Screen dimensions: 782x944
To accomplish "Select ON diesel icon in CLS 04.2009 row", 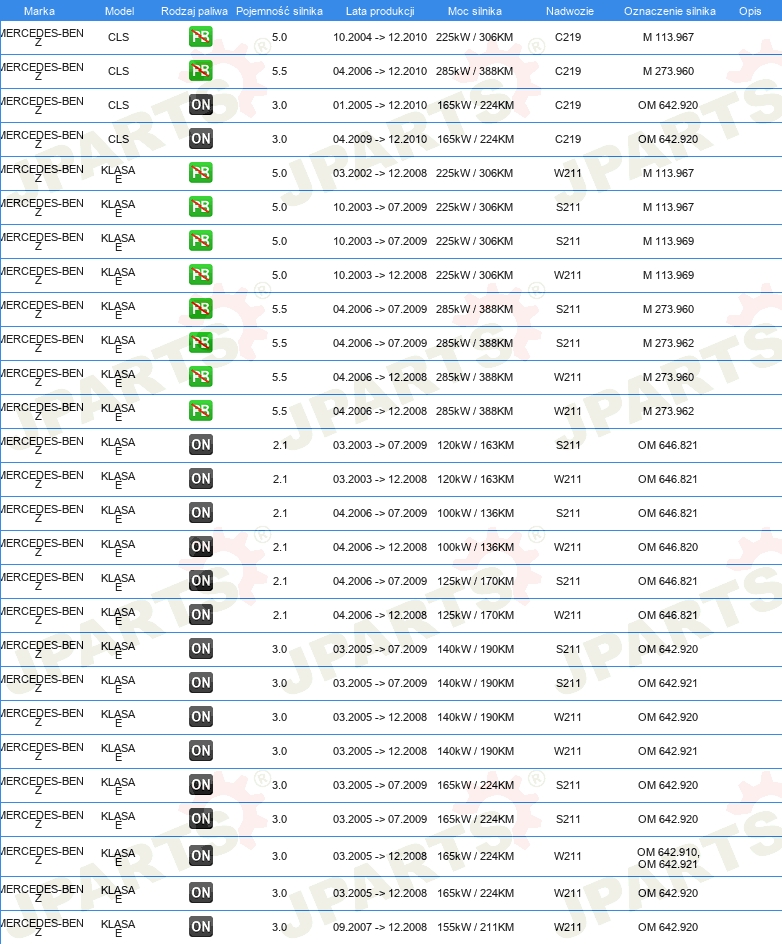I will click(x=200, y=139).
